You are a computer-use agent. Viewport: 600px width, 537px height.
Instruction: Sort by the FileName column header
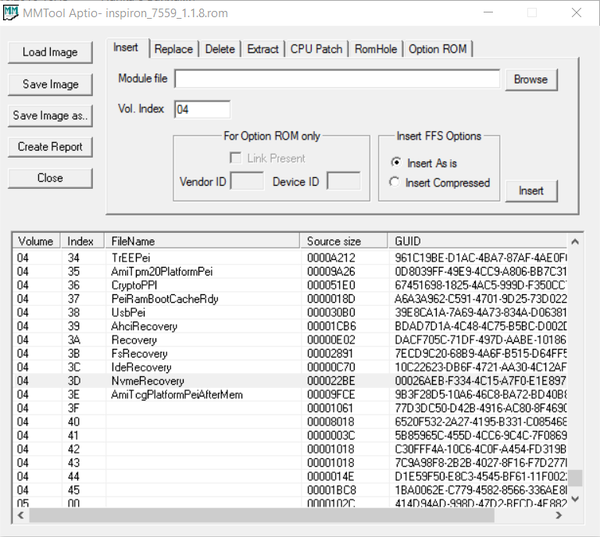coord(202,242)
